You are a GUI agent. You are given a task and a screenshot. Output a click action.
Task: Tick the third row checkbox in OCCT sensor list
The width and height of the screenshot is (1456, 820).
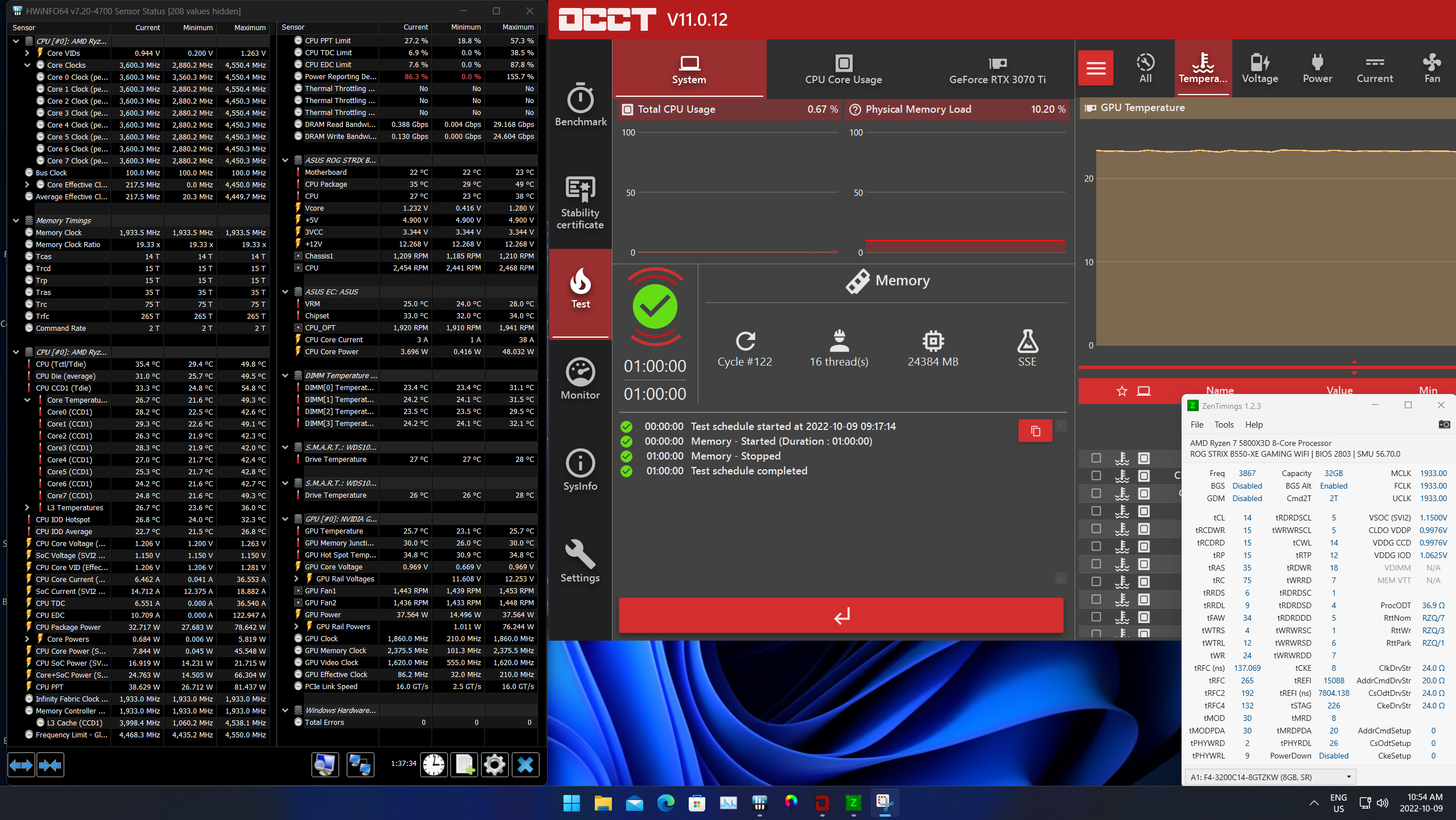pyautogui.click(x=1096, y=493)
